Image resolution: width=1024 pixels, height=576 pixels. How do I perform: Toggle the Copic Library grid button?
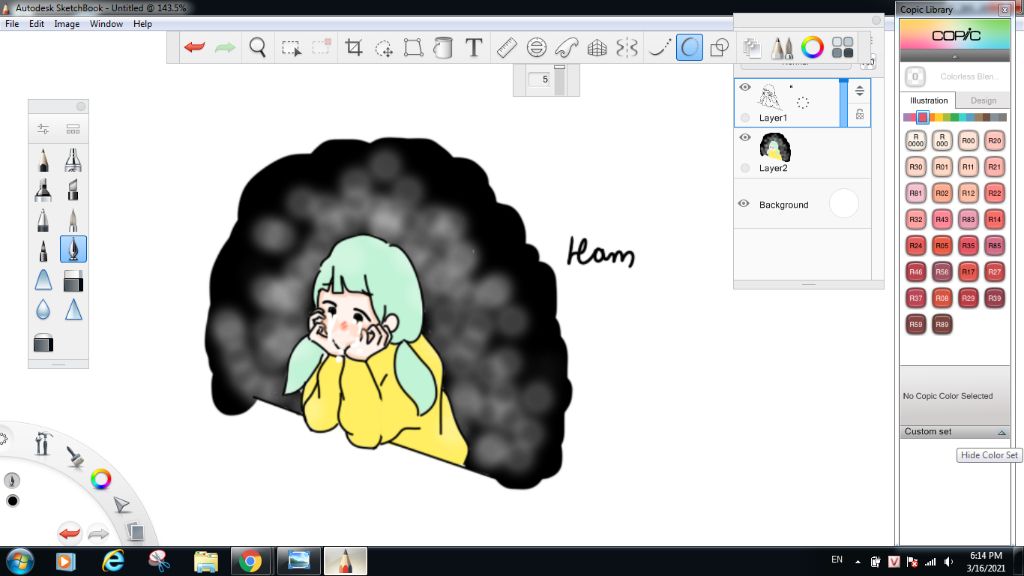(x=842, y=47)
